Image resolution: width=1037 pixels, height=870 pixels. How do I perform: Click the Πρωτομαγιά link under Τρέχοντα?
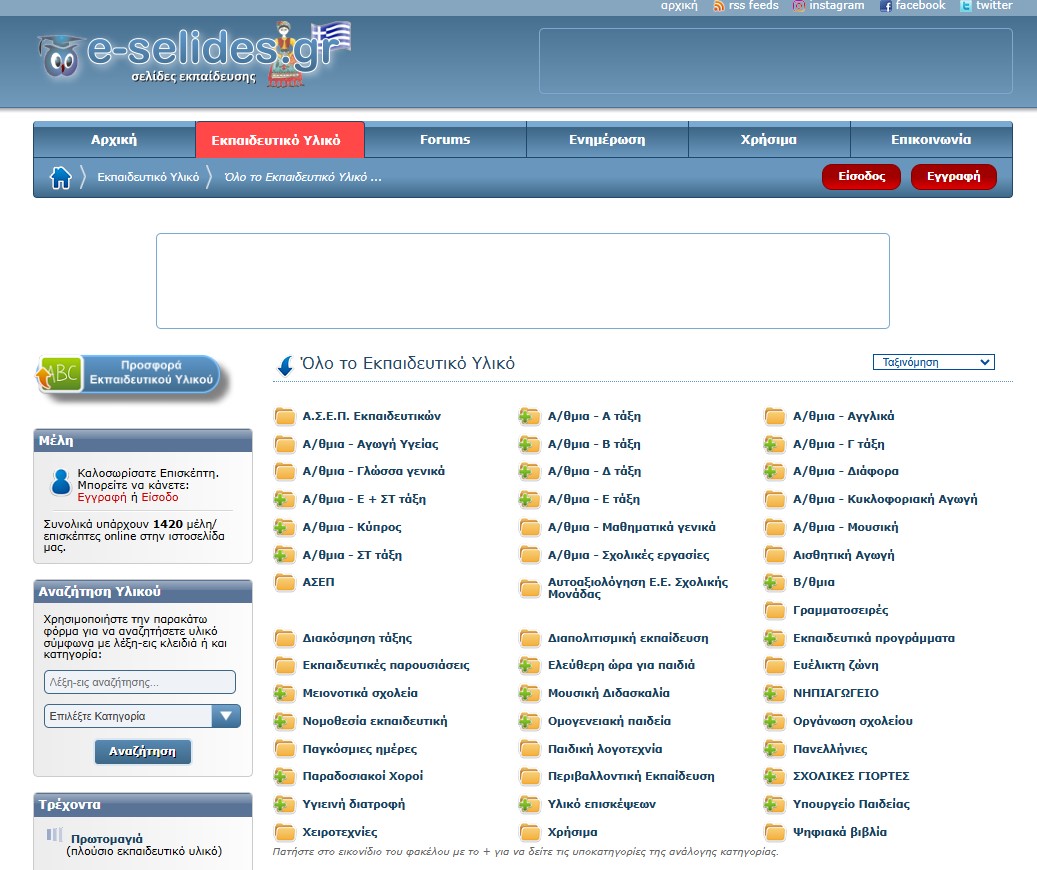[107, 839]
